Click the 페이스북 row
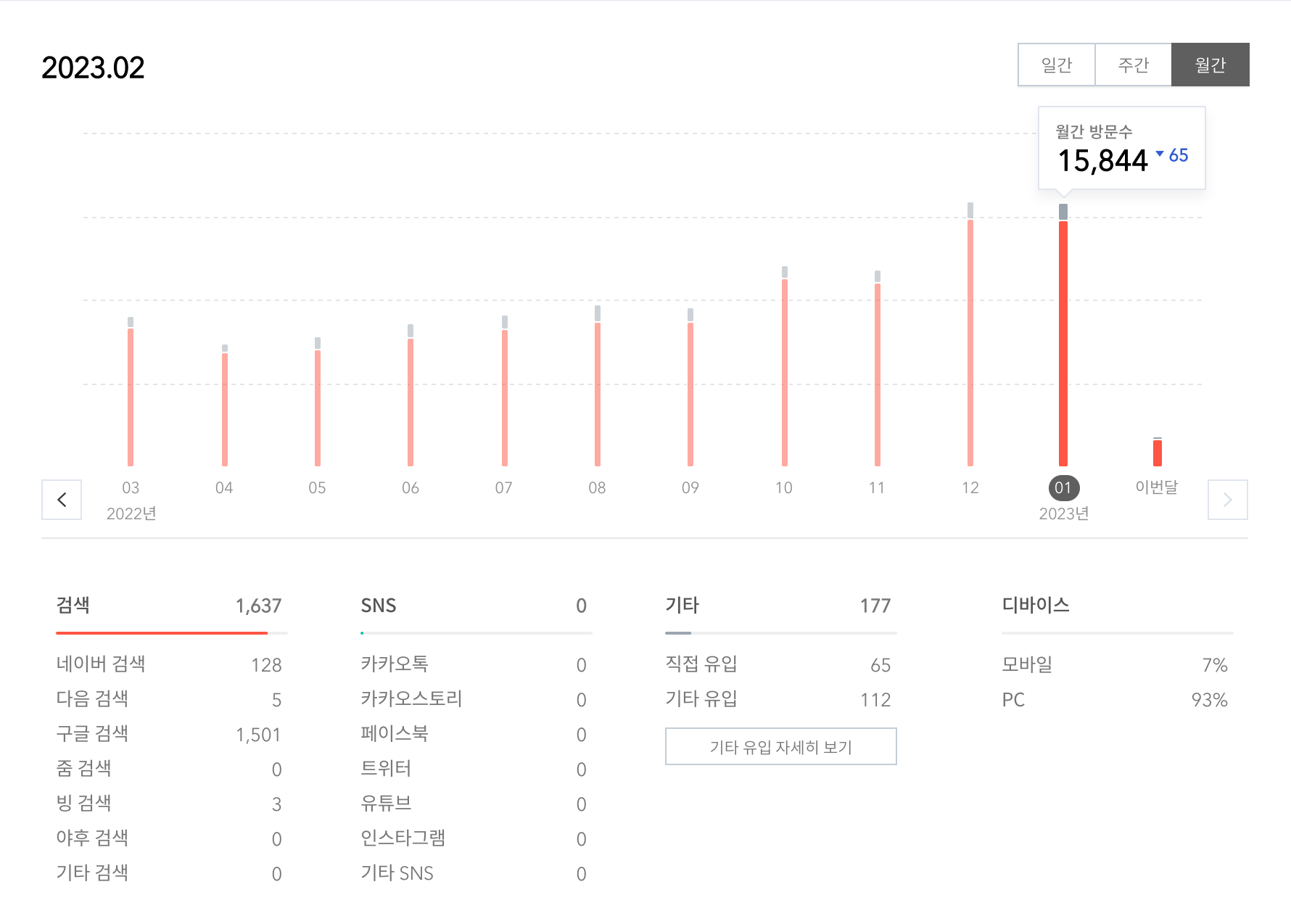1291x924 pixels. (474, 734)
